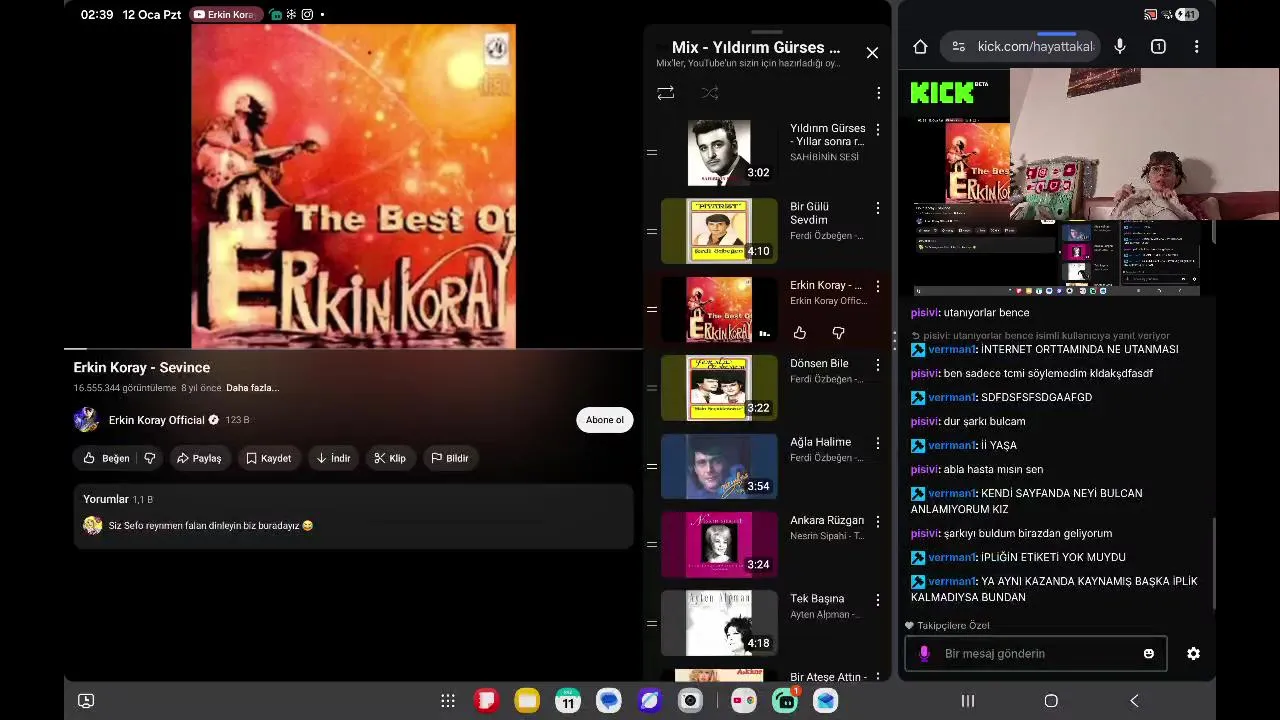Like the current song in playlist row

click(800, 333)
